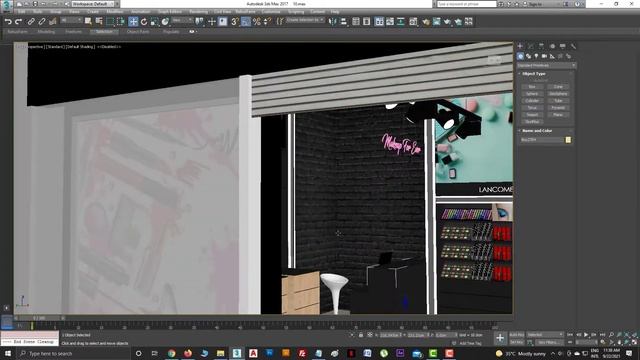The width and height of the screenshot is (640, 360).
Task: Select the Cameras category in Create panel
Action: tap(544, 56)
